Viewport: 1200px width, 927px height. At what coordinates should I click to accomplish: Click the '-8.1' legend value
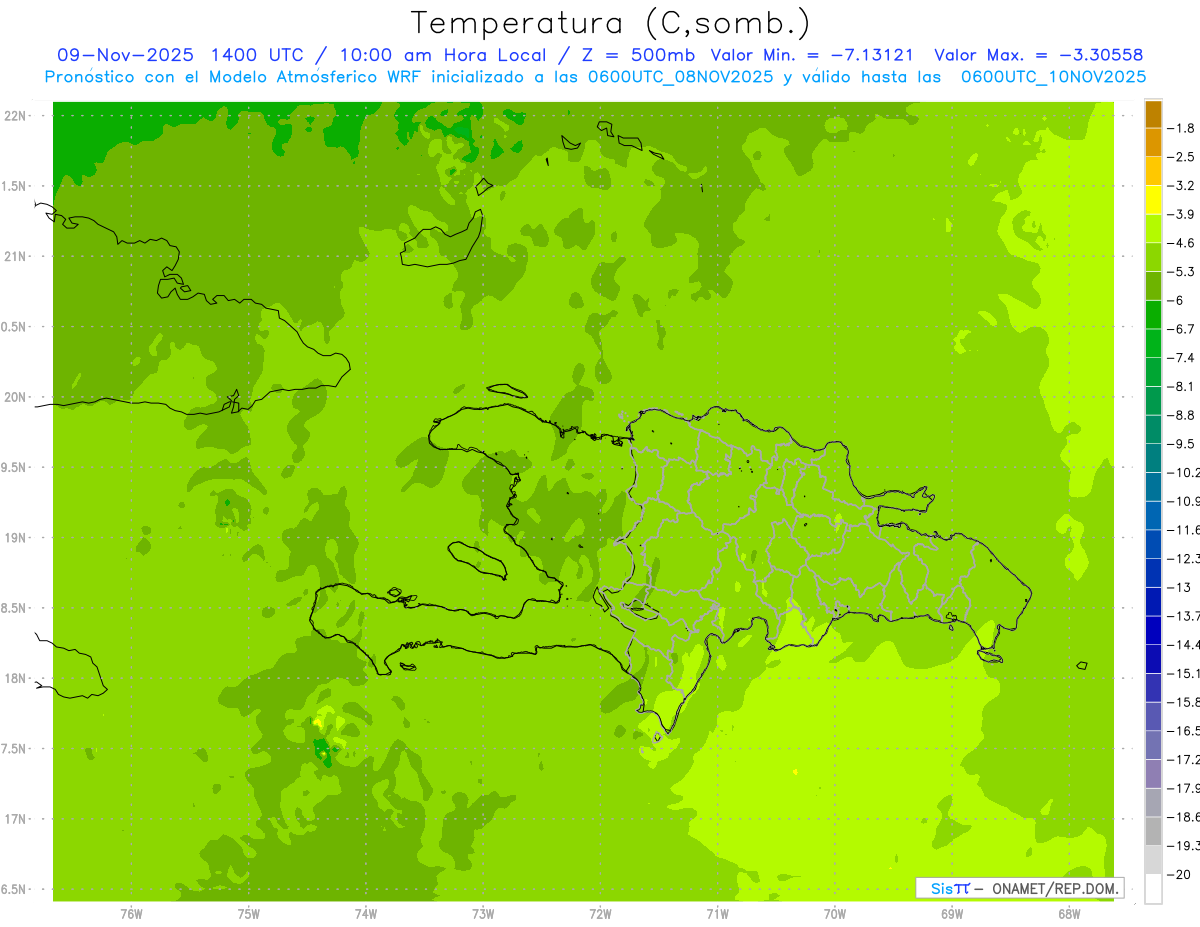click(1182, 386)
